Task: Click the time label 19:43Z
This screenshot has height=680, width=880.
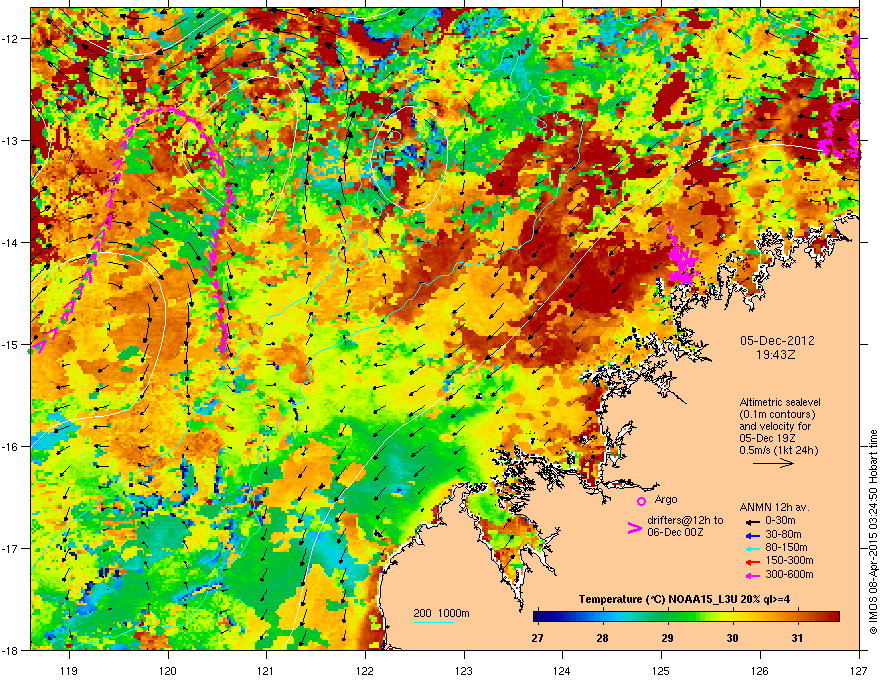Action: tap(776, 355)
